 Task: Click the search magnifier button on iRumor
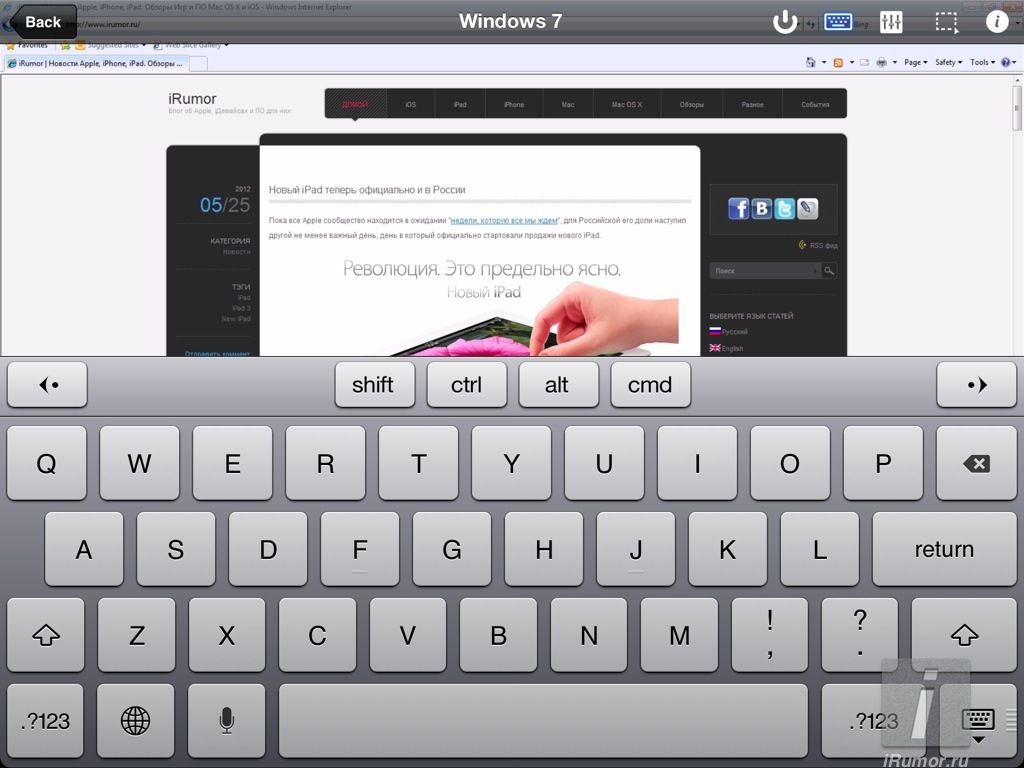[x=829, y=270]
